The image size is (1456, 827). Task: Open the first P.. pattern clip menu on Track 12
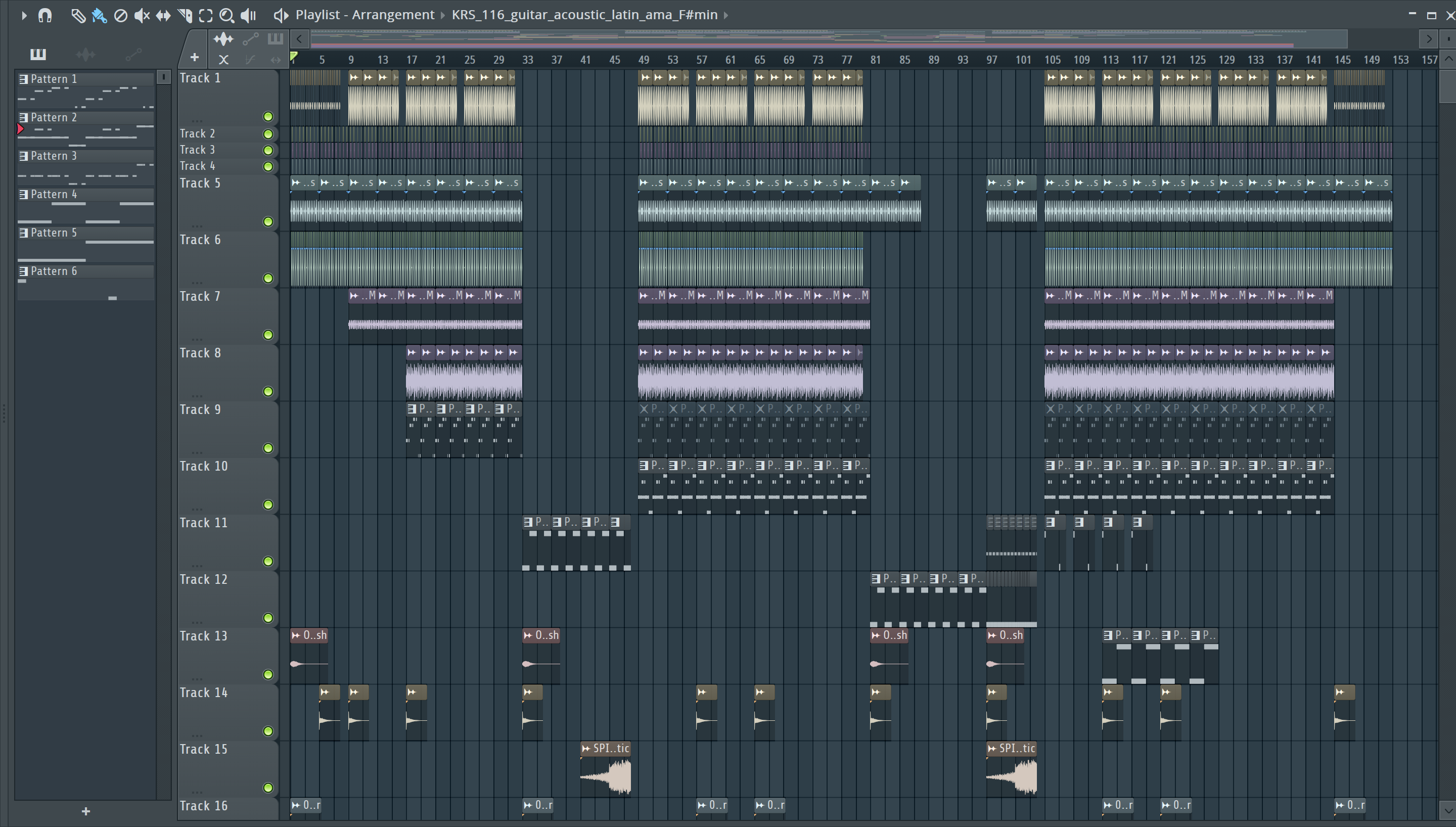[x=876, y=578]
